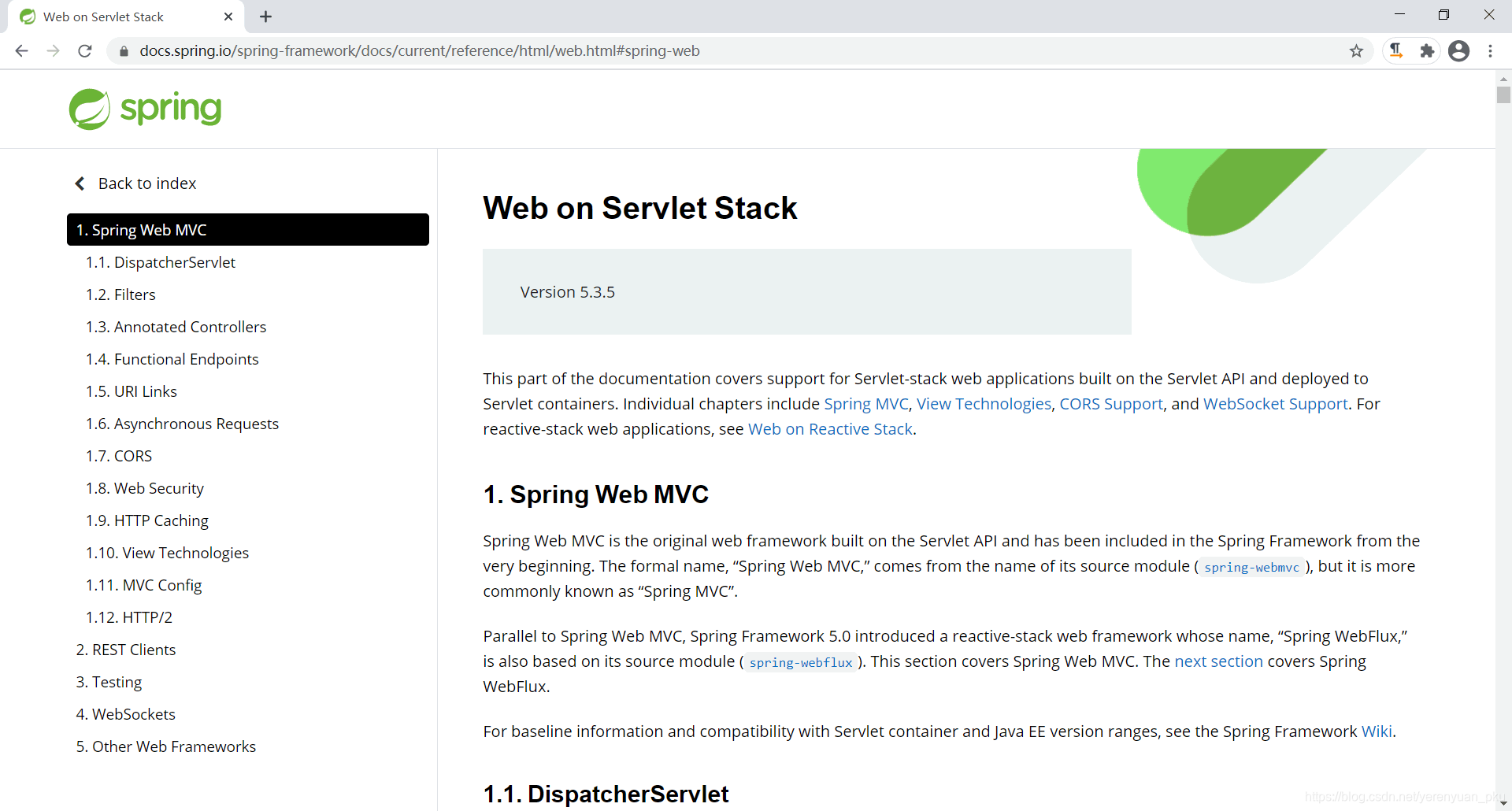This screenshot has width=1512, height=811.
Task: Open 1.12. HTTP/2 section
Action: click(129, 617)
